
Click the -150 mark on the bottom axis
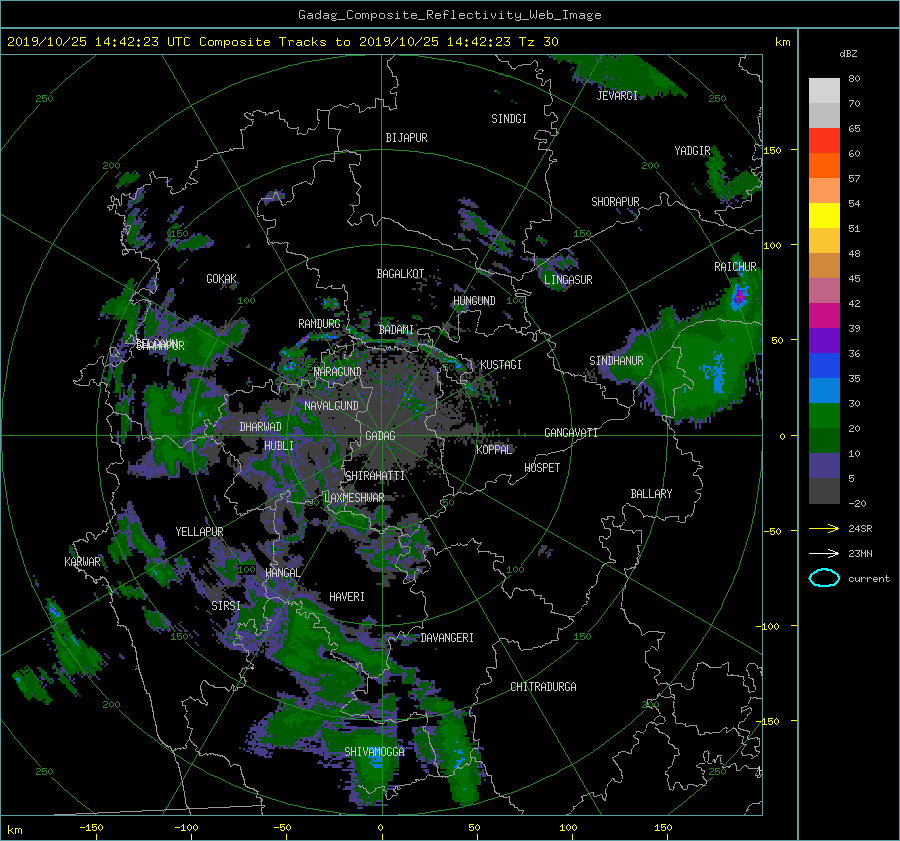(91, 828)
